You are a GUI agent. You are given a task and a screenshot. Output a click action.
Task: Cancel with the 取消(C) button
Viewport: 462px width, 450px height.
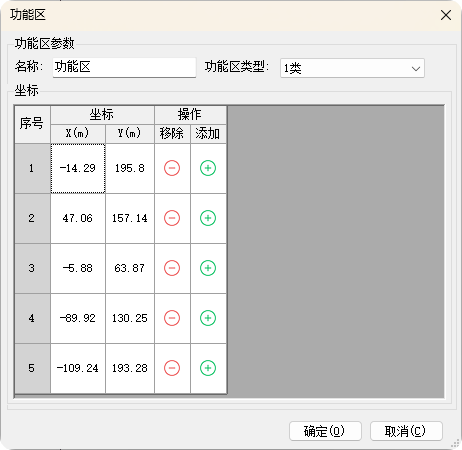[406, 431]
